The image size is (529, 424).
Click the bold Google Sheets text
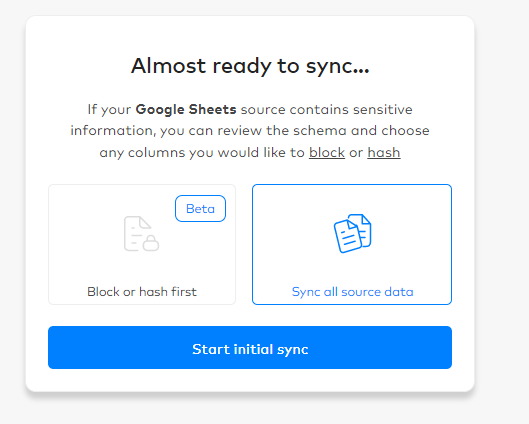pyautogui.click(x=186, y=110)
